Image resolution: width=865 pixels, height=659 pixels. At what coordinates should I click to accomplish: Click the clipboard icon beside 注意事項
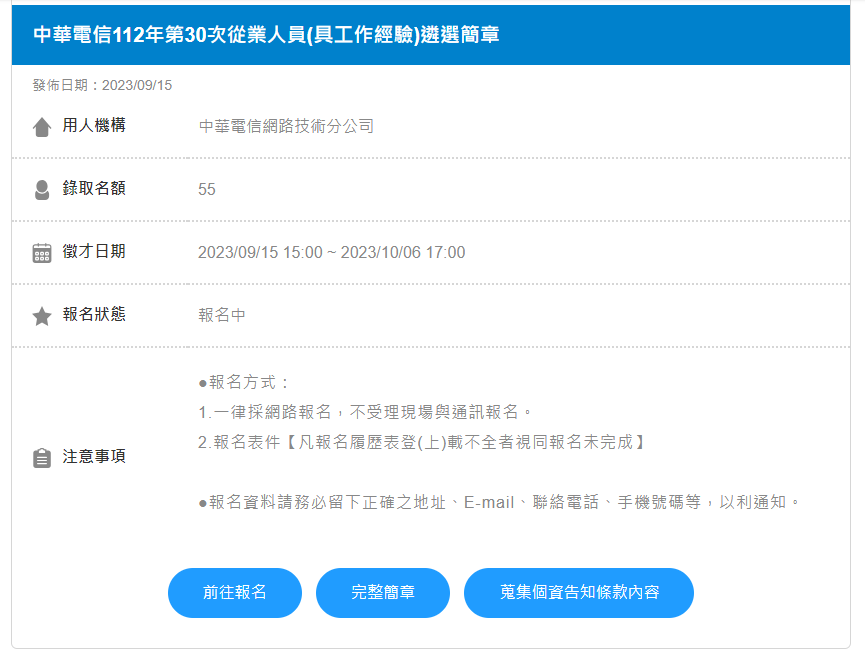[42, 458]
